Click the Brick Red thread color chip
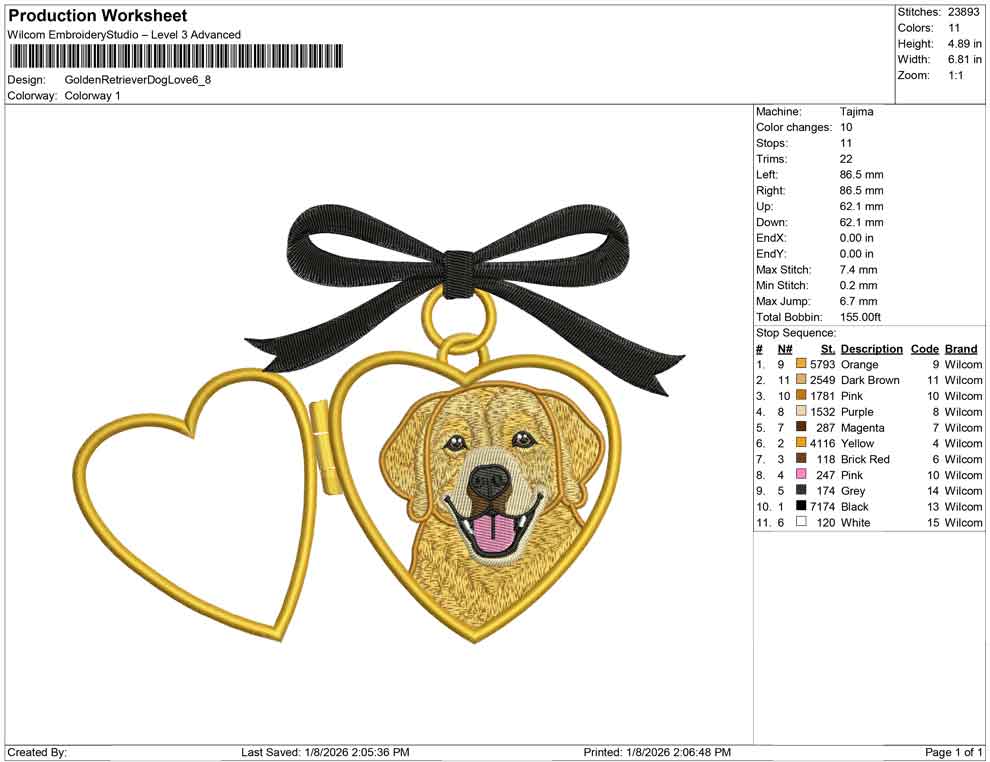This screenshot has height=762, width=990. tap(800, 459)
